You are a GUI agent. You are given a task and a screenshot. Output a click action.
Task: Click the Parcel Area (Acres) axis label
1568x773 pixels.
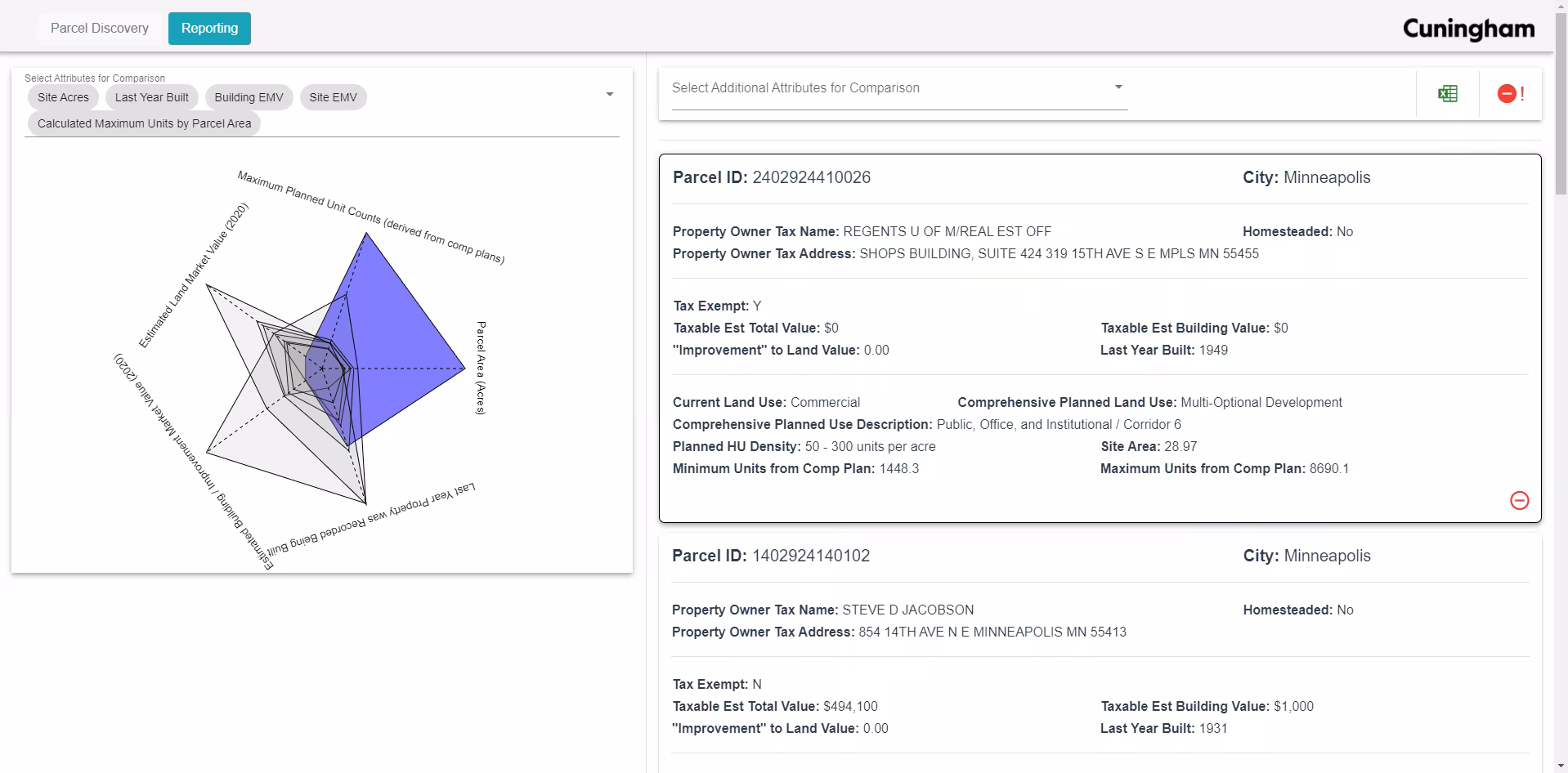click(x=481, y=368)
